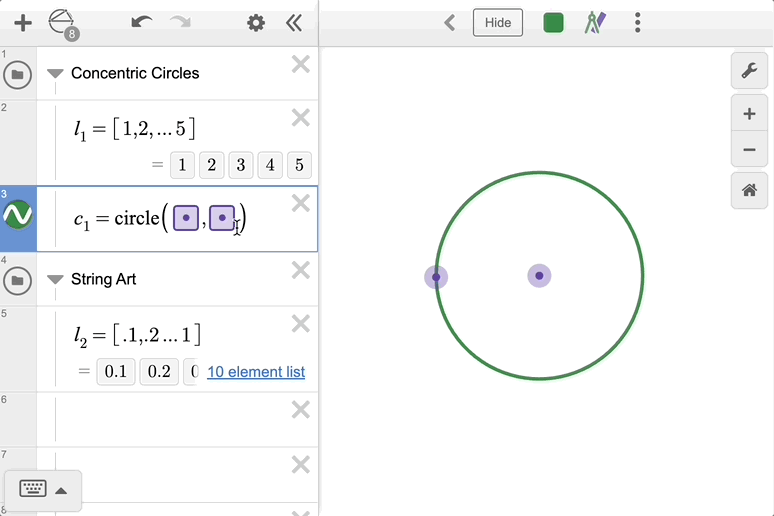Screen dimensions: 774x516
Task: Collapse the expression list with double chevron
Action: coord(293,23)
